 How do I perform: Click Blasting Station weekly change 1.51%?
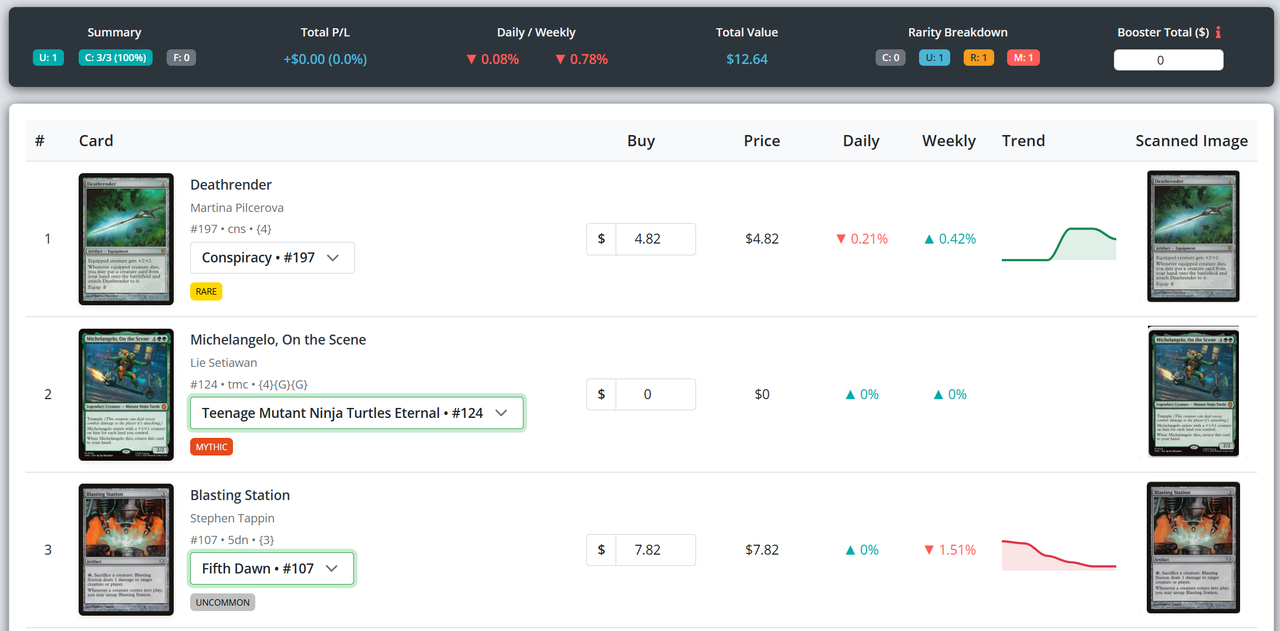tap(949, 550)
